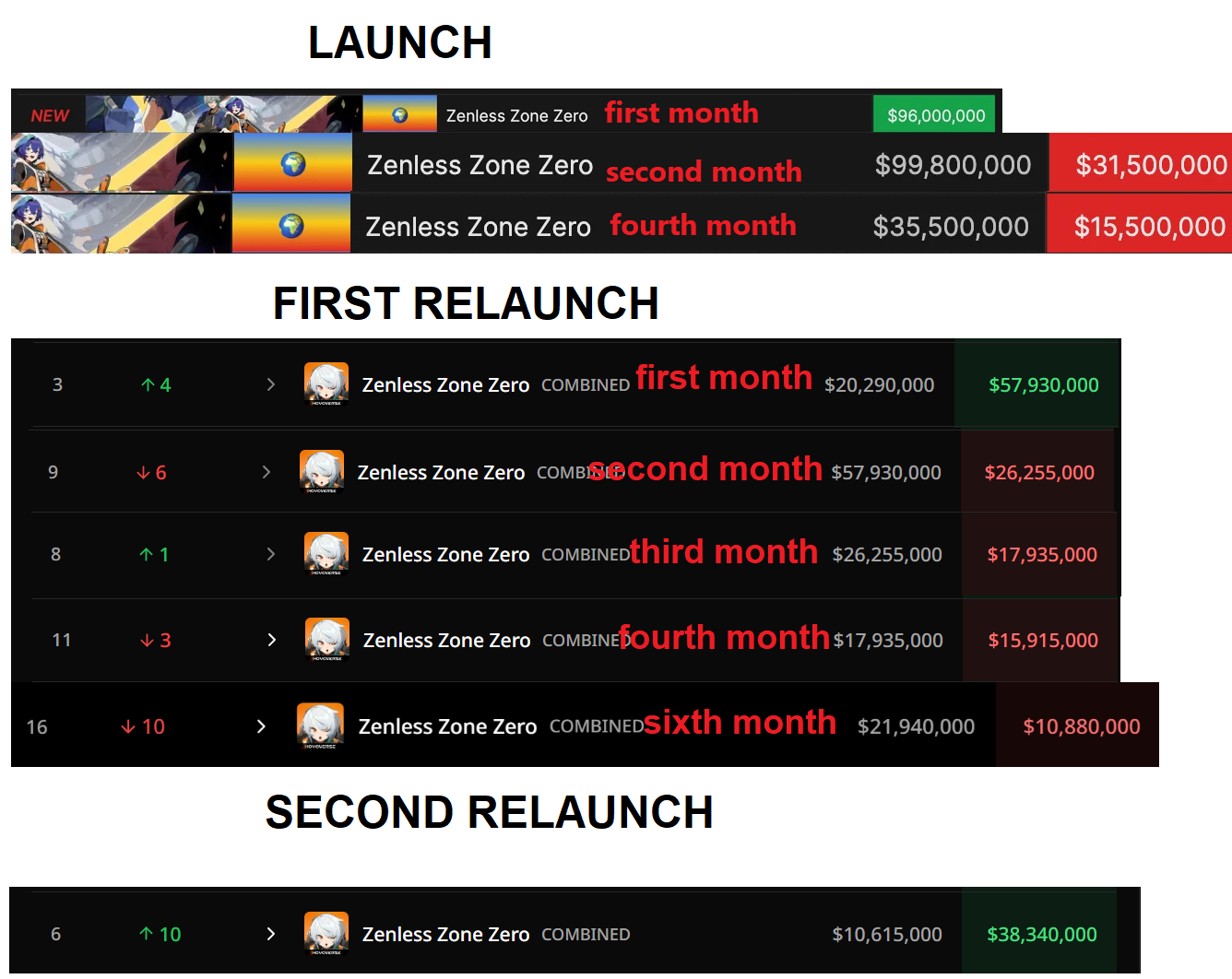Screen dimensions: 1232x979
Task: Click the game app icon in the rank 8 row
Action: pyautogui.click(x=326, y=554)
